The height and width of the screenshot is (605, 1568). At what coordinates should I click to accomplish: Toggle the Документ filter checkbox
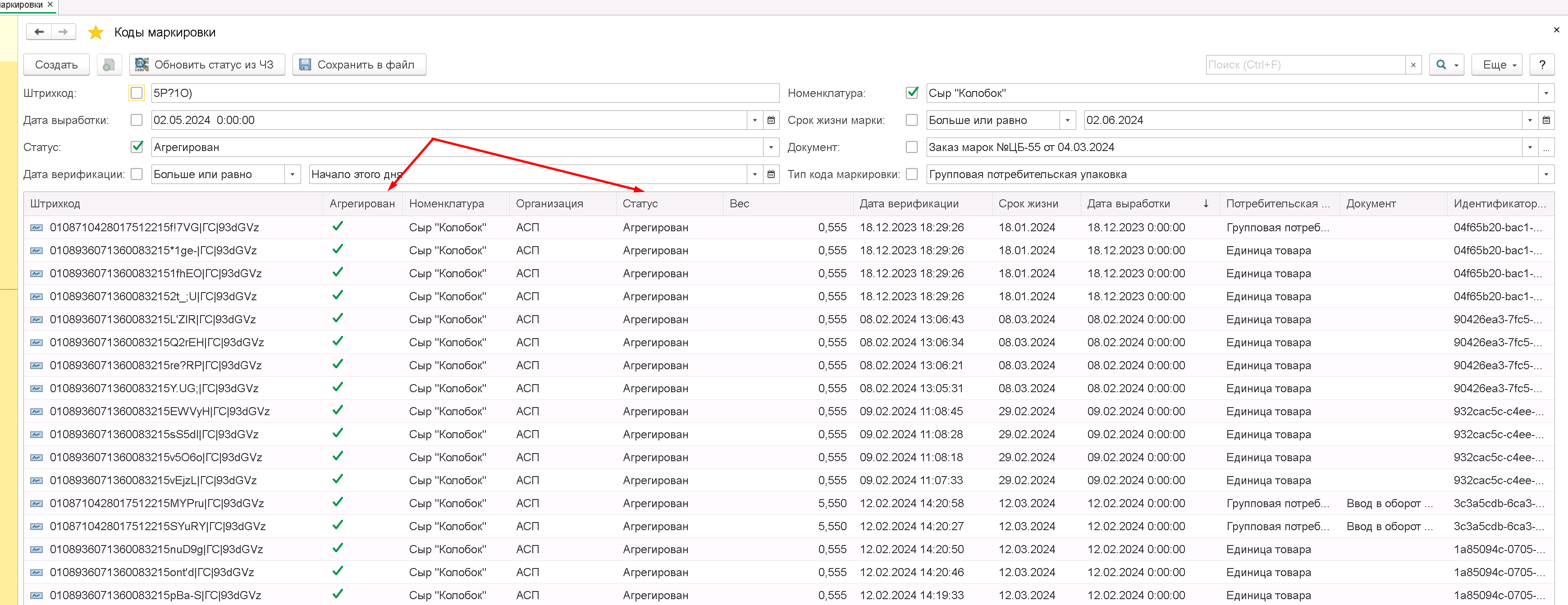[911, 147]
